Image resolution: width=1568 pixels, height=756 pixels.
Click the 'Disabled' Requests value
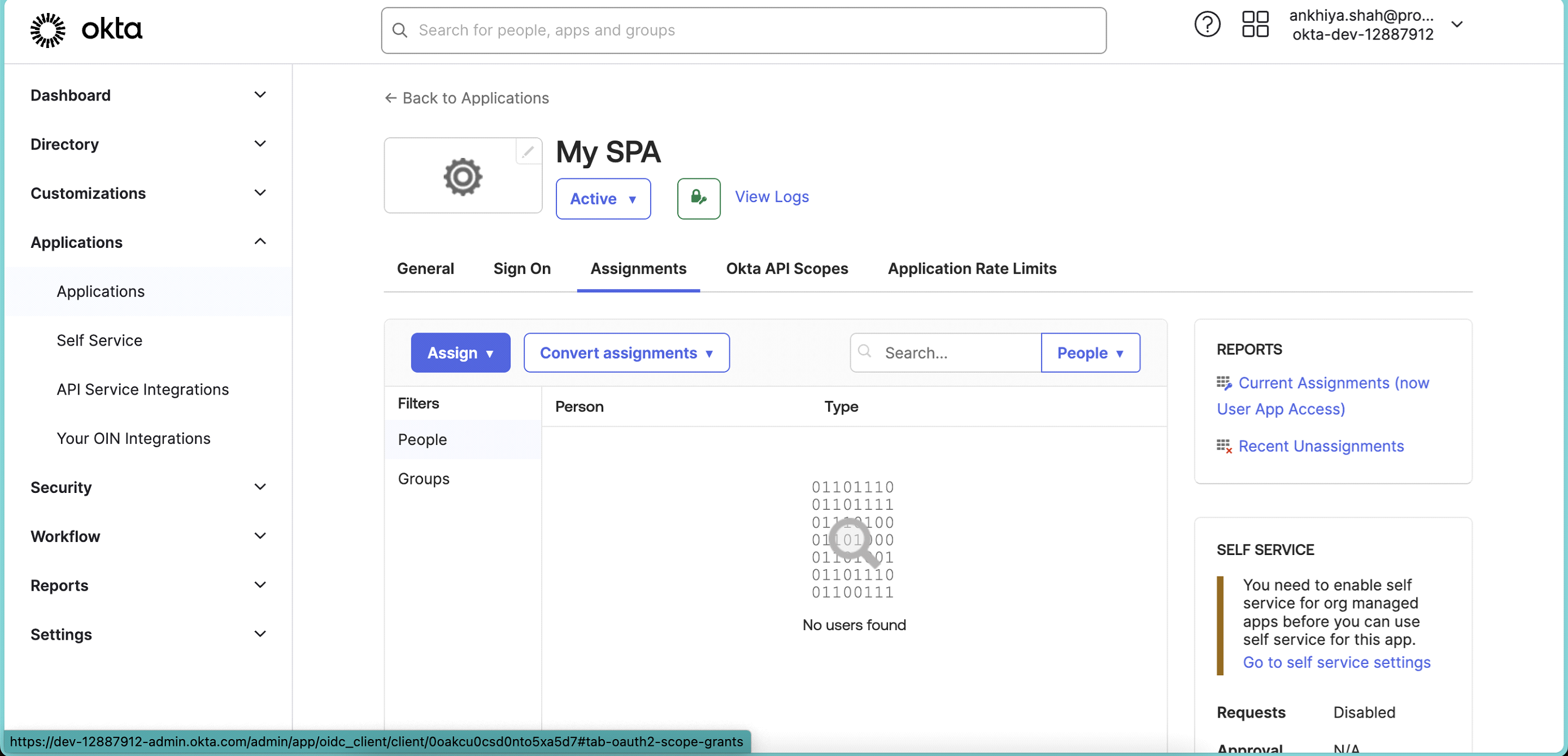point(1364,712)
